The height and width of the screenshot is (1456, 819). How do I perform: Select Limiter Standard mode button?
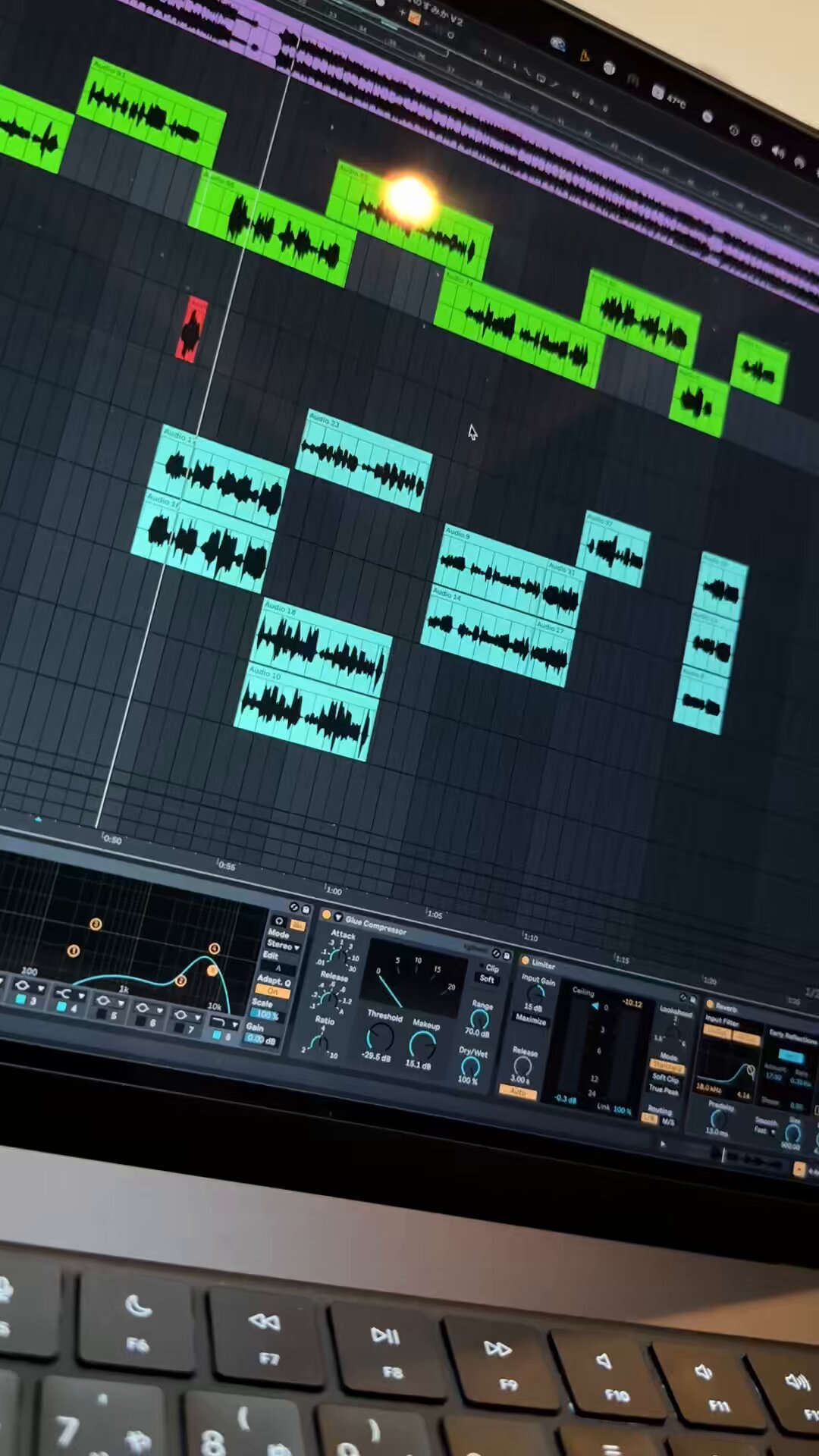pos(667,1067)
